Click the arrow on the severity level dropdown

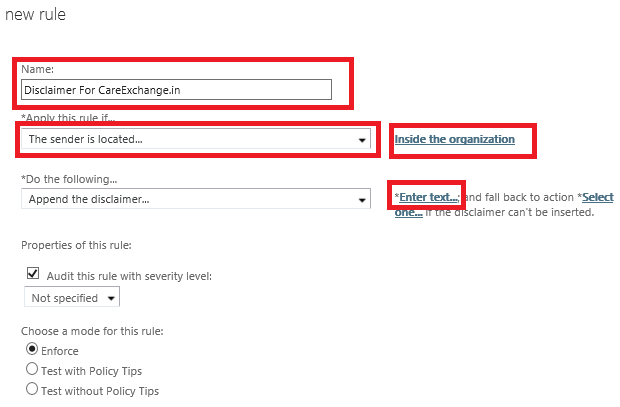[x=111, y=298]
